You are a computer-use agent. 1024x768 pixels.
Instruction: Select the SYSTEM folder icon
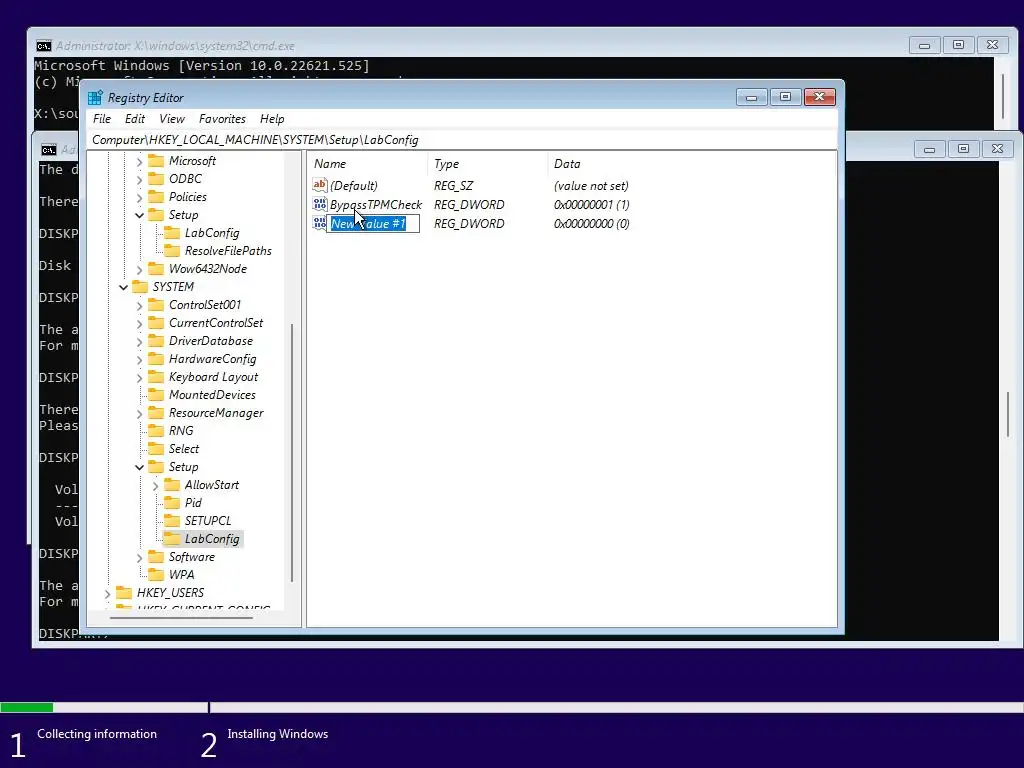(x=140, y=287)
